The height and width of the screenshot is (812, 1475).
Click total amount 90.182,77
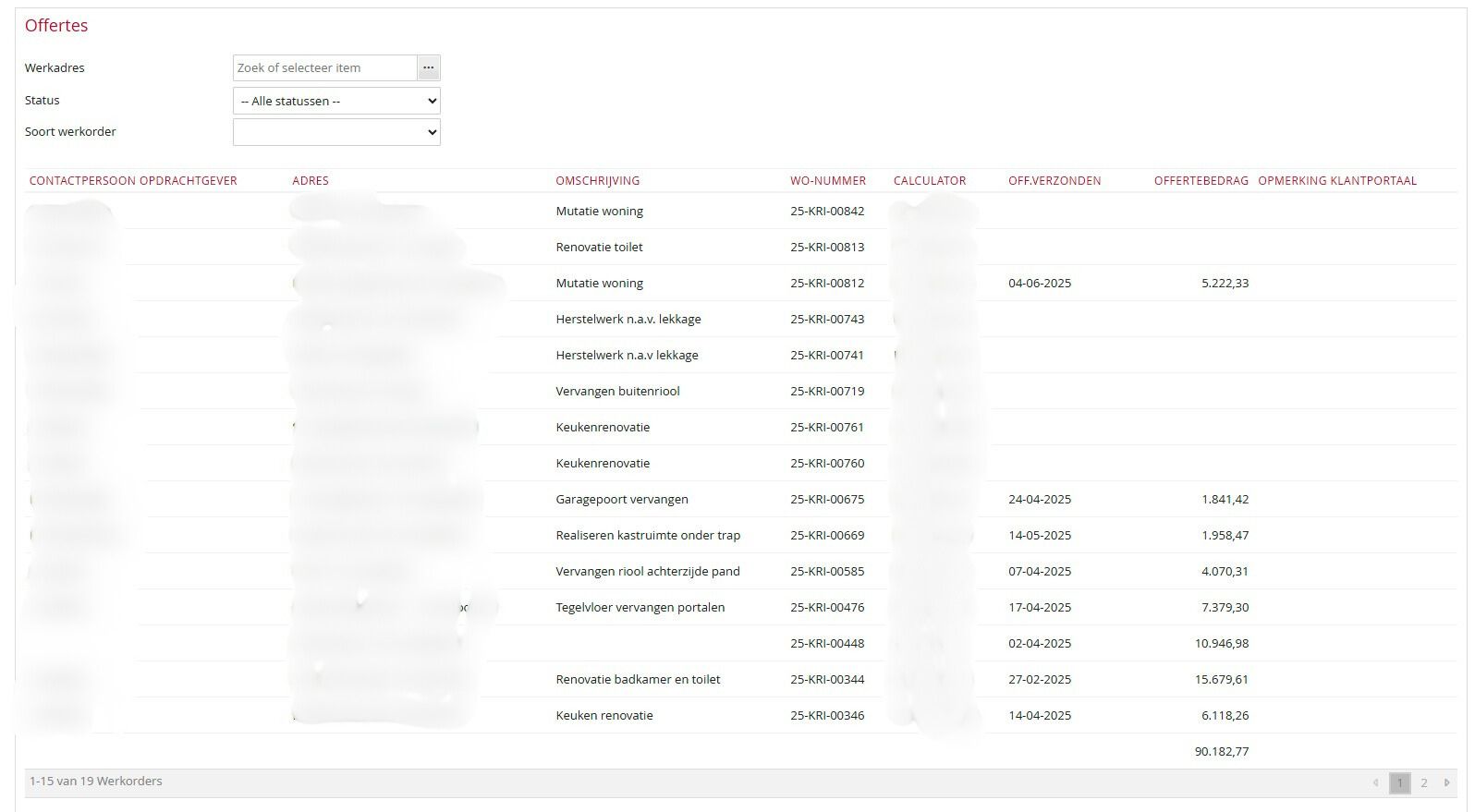1221,752
